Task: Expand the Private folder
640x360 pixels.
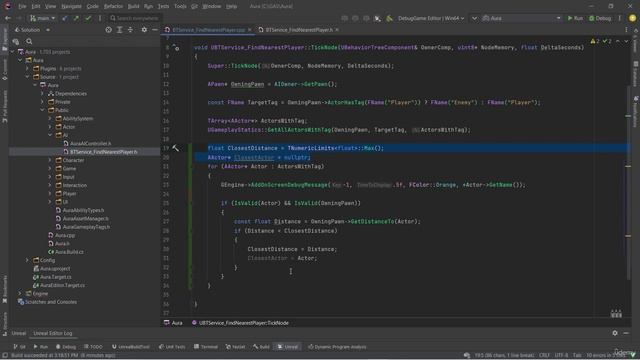Action: point(42,102)
